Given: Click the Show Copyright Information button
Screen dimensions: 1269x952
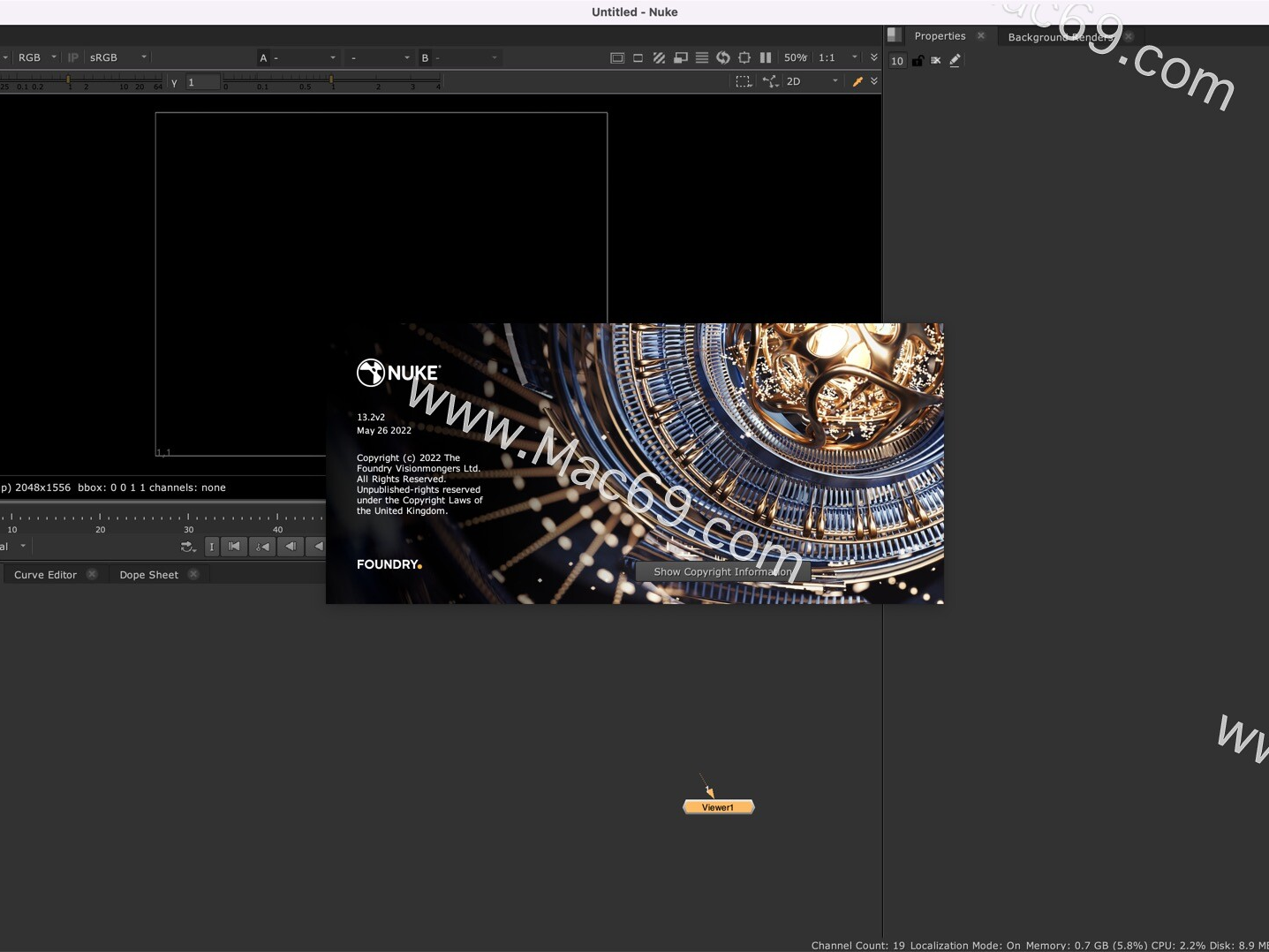Looking at the screenshot, I should pos(721,571).
